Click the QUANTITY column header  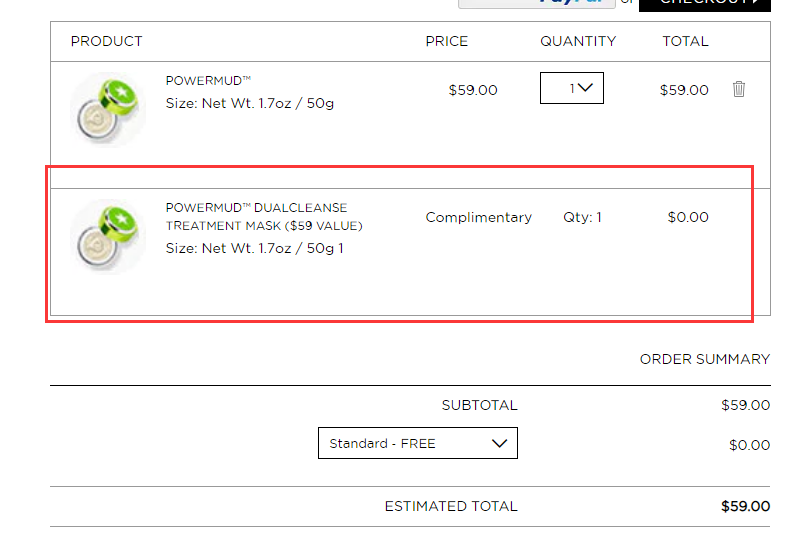[578, 41]
